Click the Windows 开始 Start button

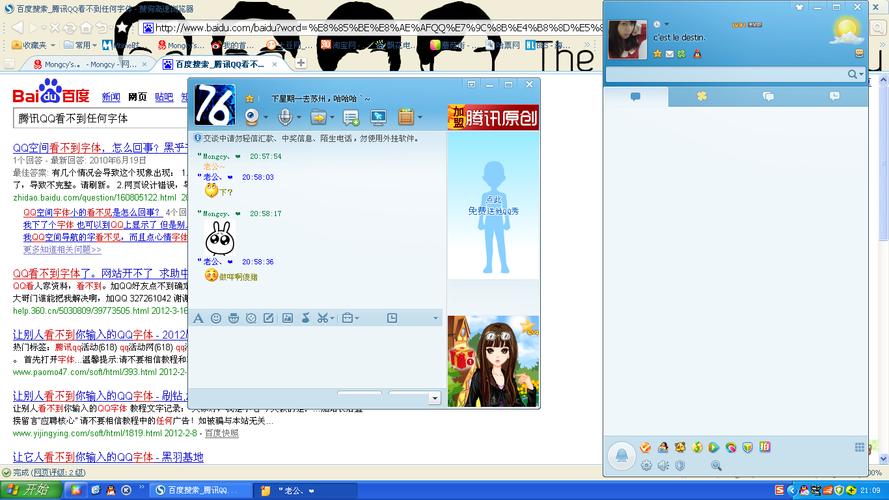click(29, 490)
